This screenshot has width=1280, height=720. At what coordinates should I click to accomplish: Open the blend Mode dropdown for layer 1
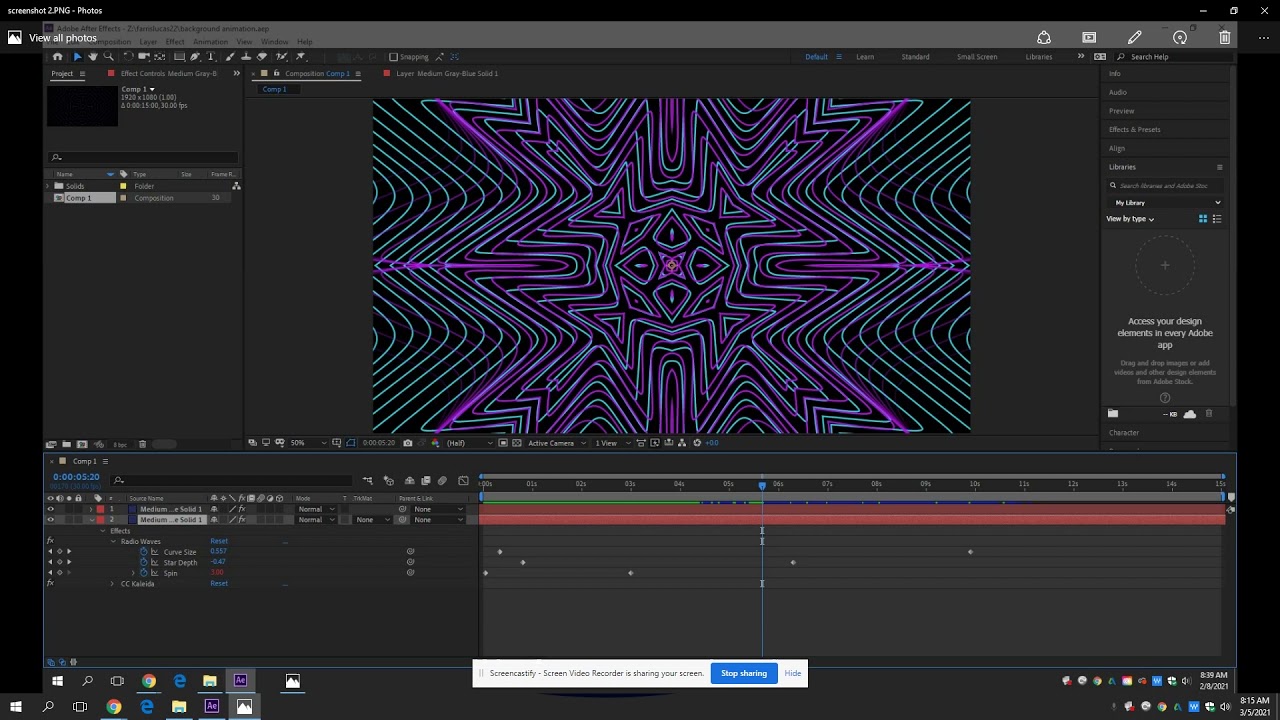tap(316, 509)
